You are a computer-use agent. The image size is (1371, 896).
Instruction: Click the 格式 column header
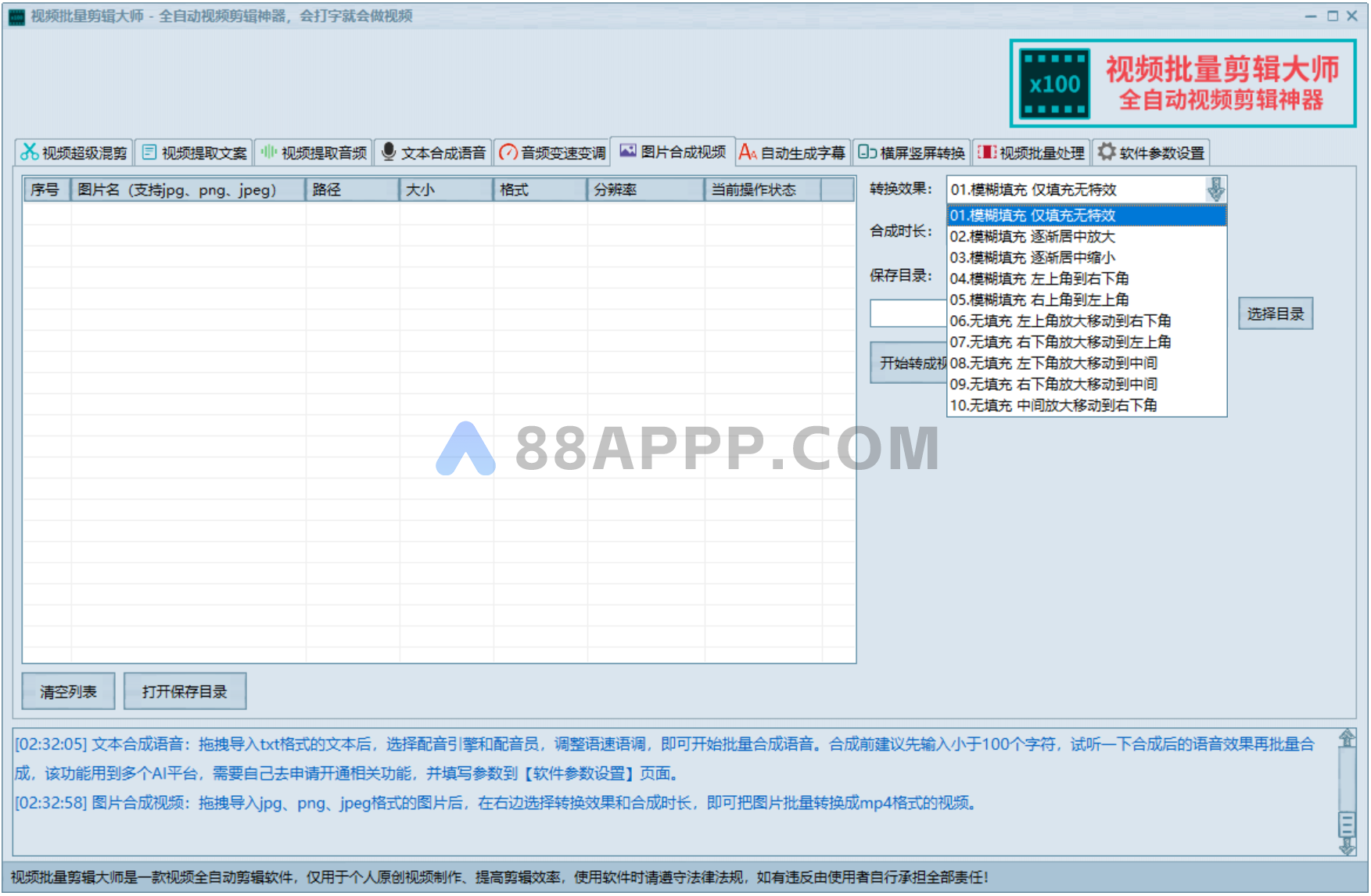pos(540,190)
